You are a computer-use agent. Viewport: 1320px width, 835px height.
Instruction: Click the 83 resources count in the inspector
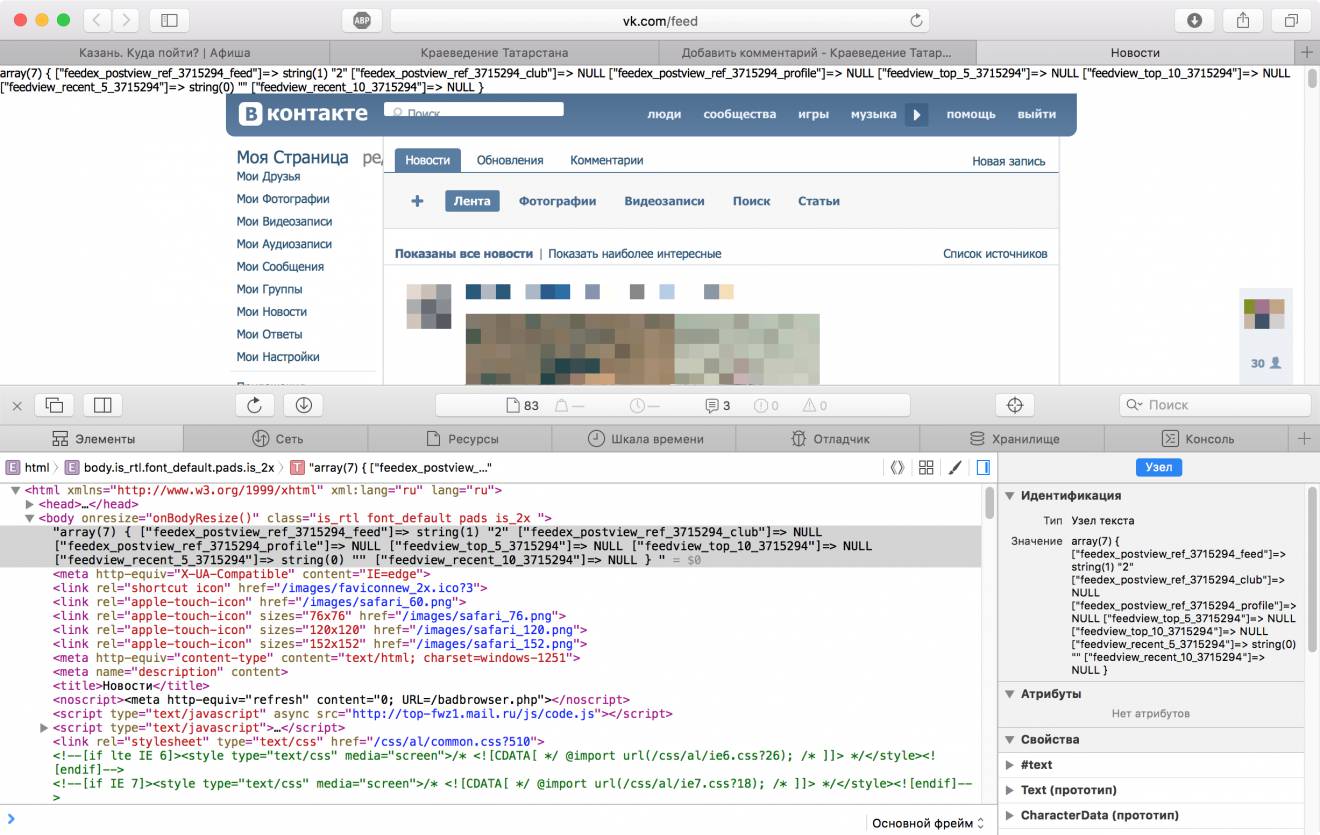click(x=522, y=405)
